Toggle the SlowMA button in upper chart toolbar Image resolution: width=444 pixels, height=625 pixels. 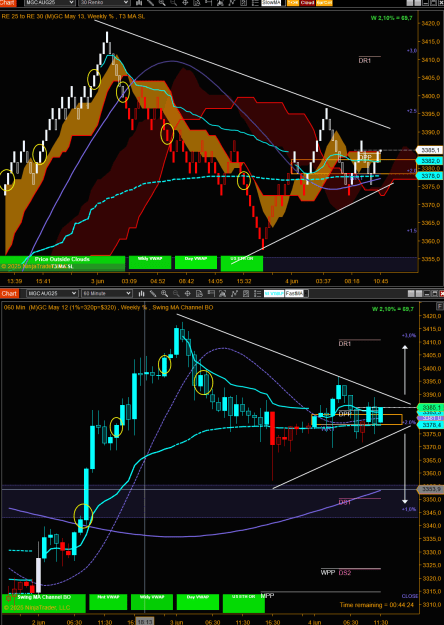[271, 2]
